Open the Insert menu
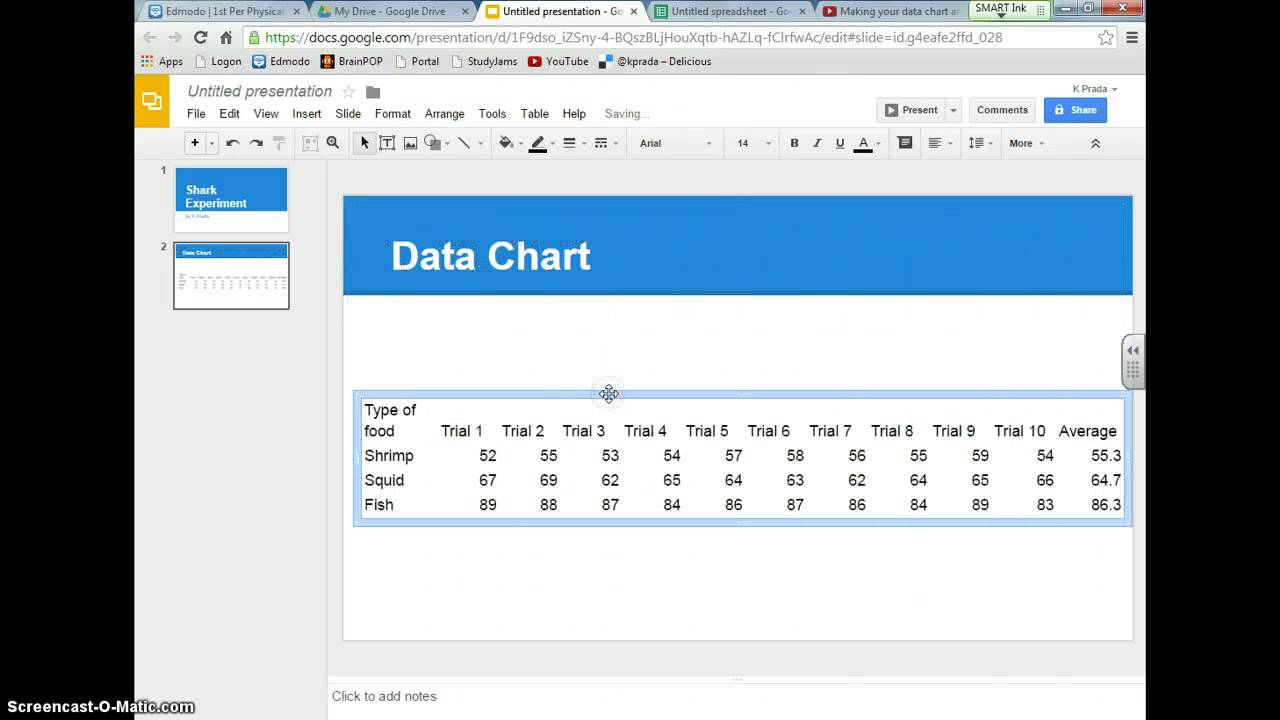This screenshot has height=720, width=1280. point(307,114)
